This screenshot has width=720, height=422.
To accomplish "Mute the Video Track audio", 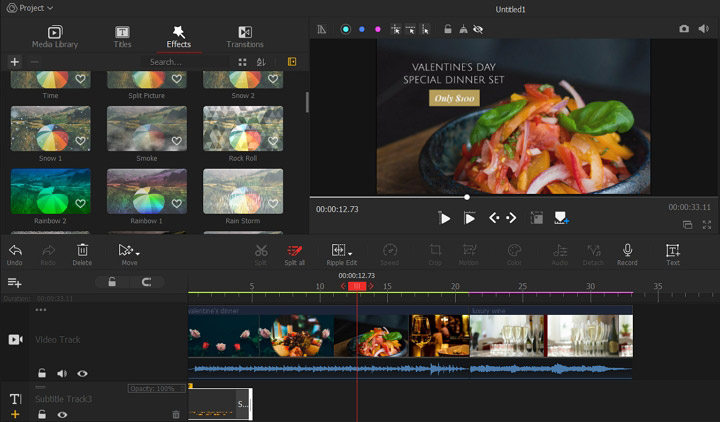I will (x=62, y=373).
